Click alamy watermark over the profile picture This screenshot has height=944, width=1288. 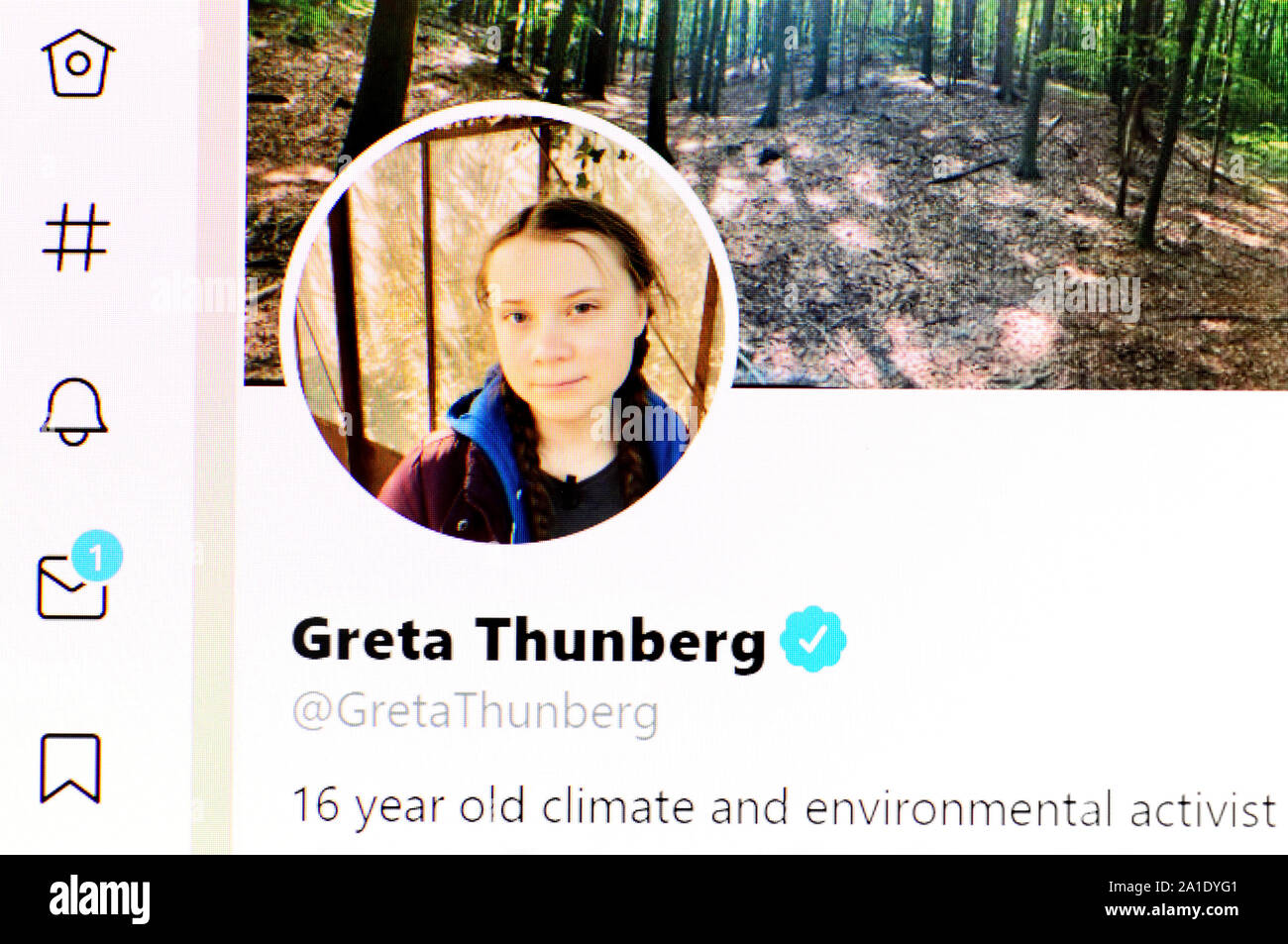click(639, 420)
